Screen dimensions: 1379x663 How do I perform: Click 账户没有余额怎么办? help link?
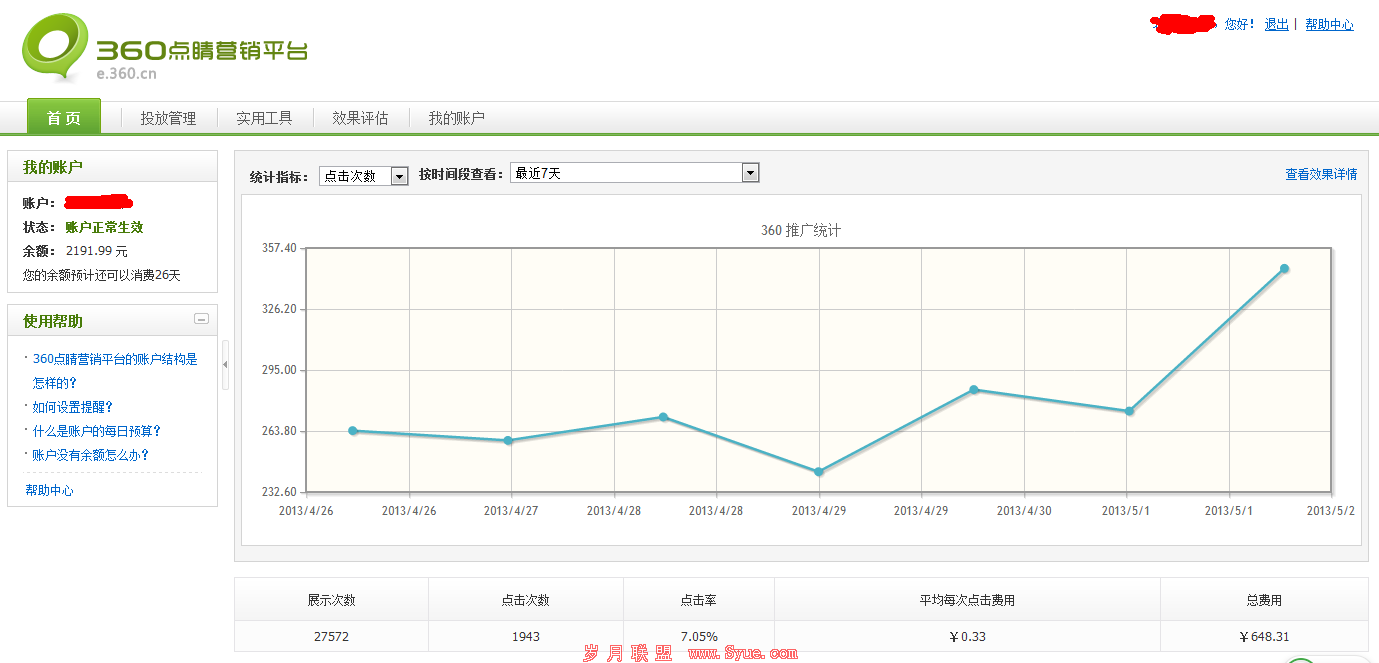tap(91, 455)
